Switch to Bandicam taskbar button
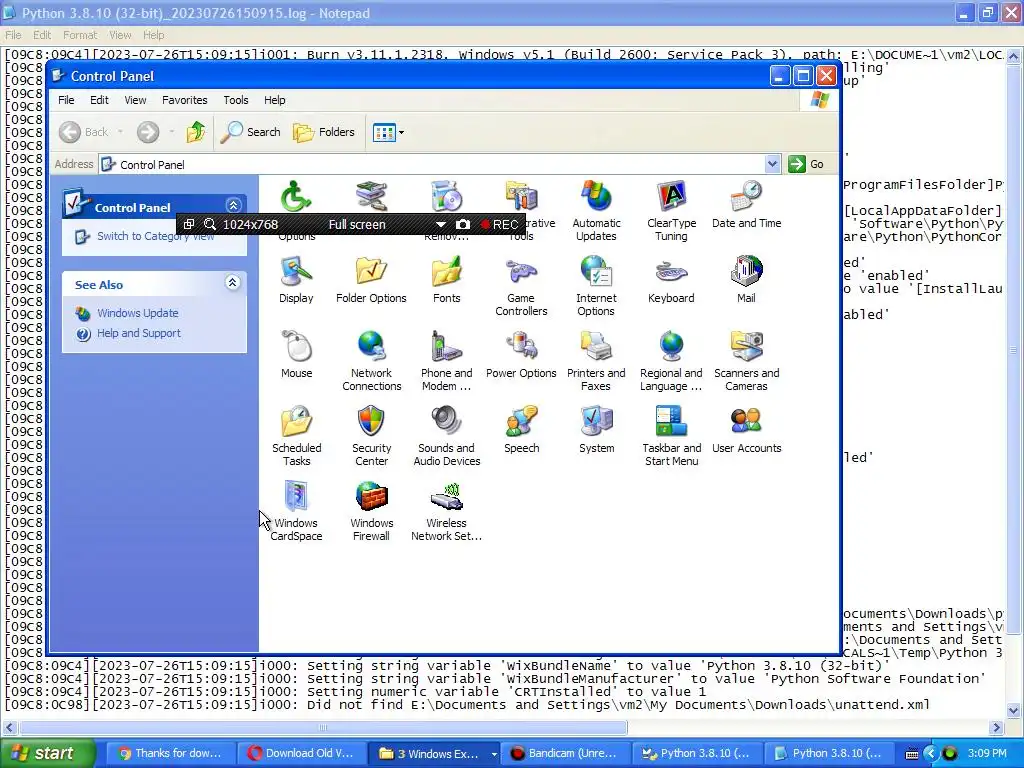This screenshot has height=768, width=1024. point(564,754)
